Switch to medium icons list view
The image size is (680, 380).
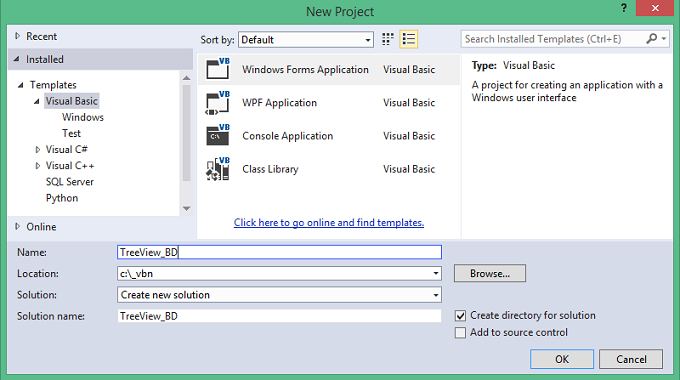(409, 39)
